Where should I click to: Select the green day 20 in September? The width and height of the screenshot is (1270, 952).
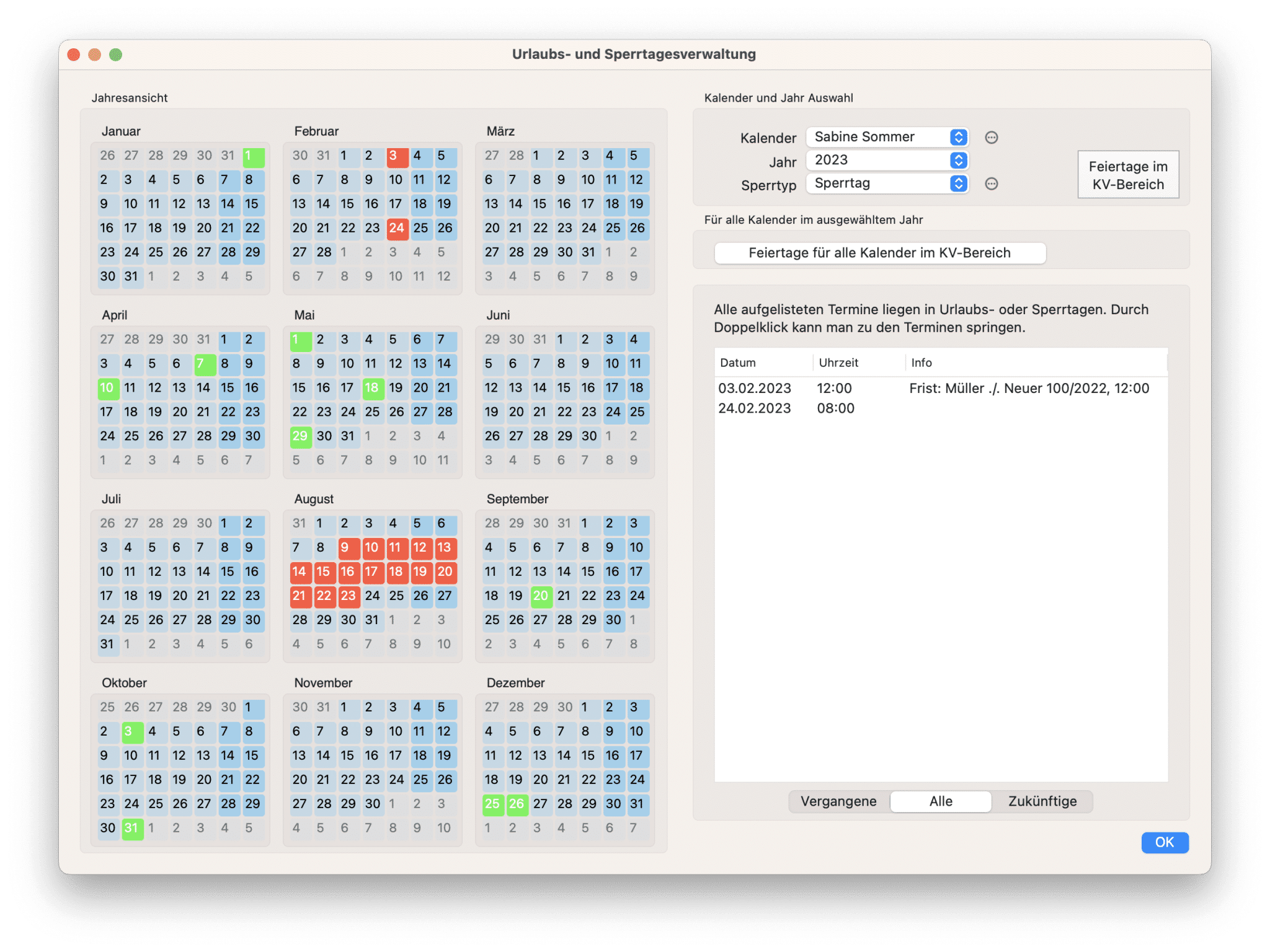point(541,596)
